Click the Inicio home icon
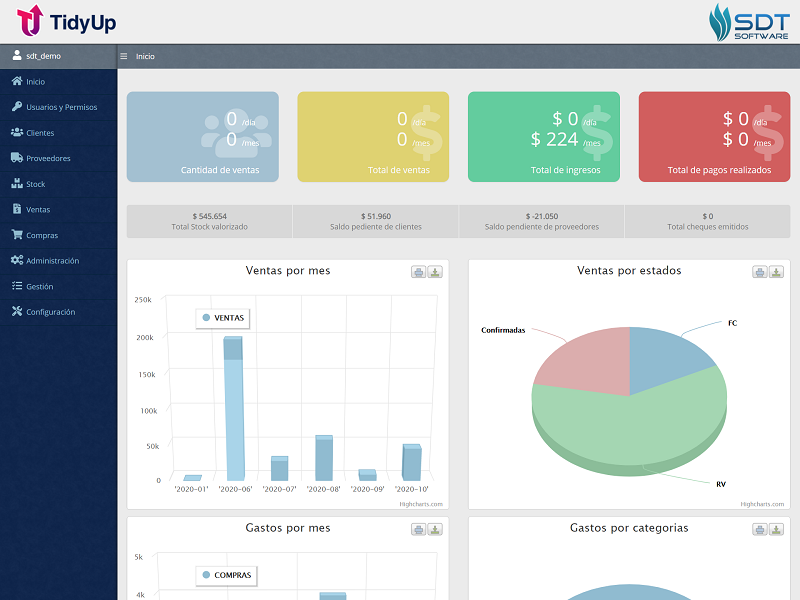This screenshot has height=600, width=800. pyautogui.click(x=17, y=81)
